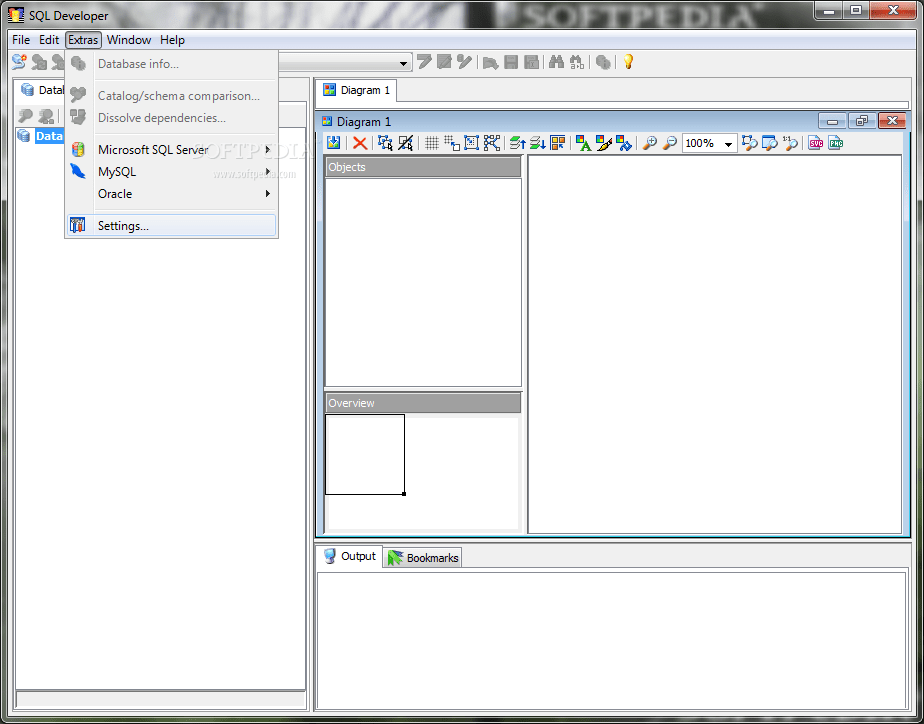Click the fill paint bucket icon
This screenshot has height=724, width=924.
(x=623, y=143)
